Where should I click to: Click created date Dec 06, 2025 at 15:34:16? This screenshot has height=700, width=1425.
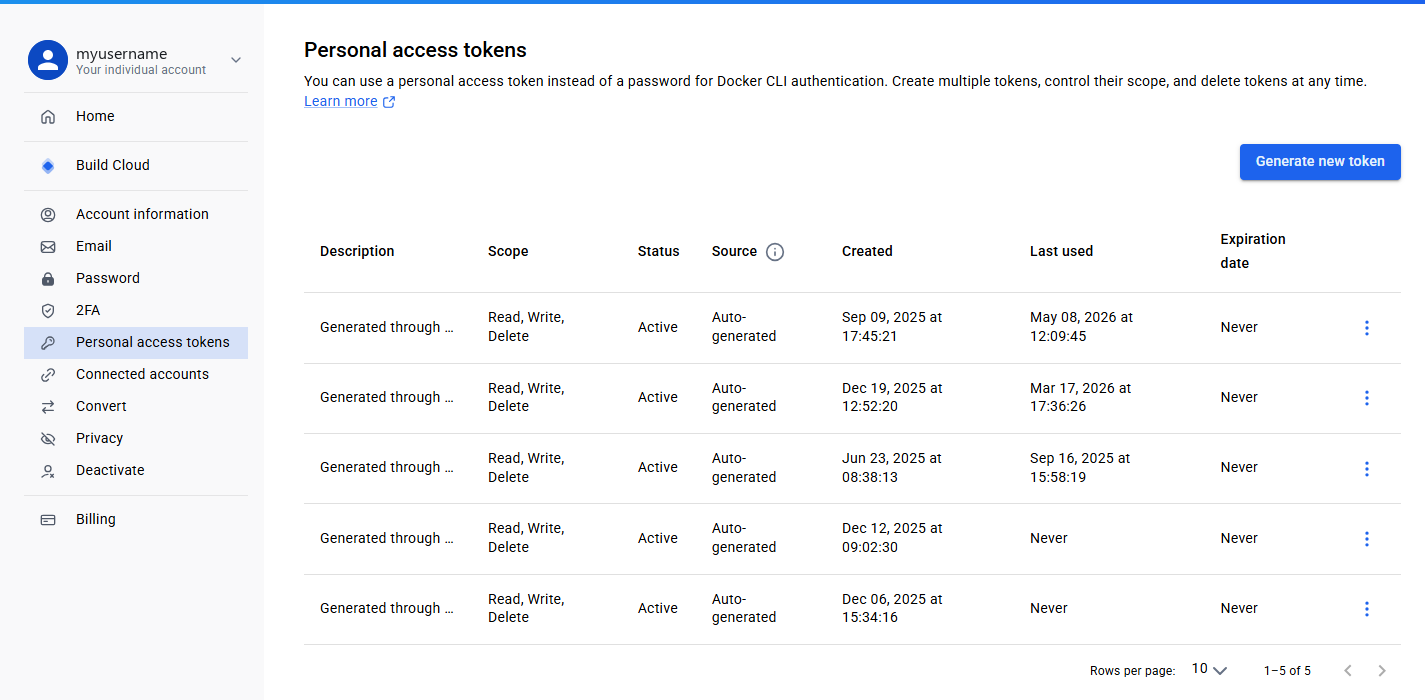tap(892, 608)
